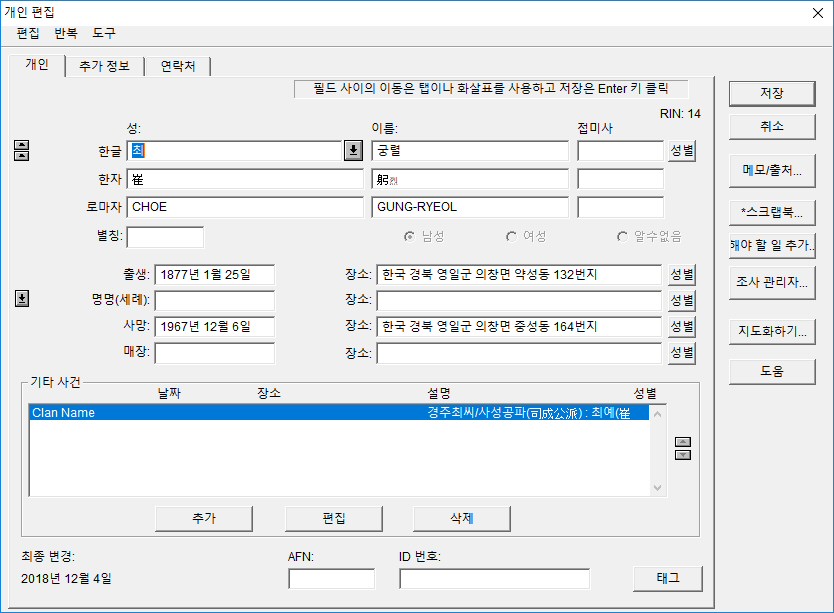Open the surname dropdown arrow next to 최
Image resolution: width=834 pixels, height=613 pixels.
click(x=353, y=151)
